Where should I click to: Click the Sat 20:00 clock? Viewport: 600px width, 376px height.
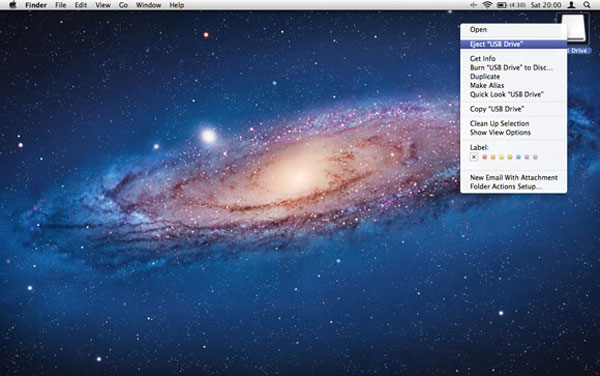tap(546, 5)
